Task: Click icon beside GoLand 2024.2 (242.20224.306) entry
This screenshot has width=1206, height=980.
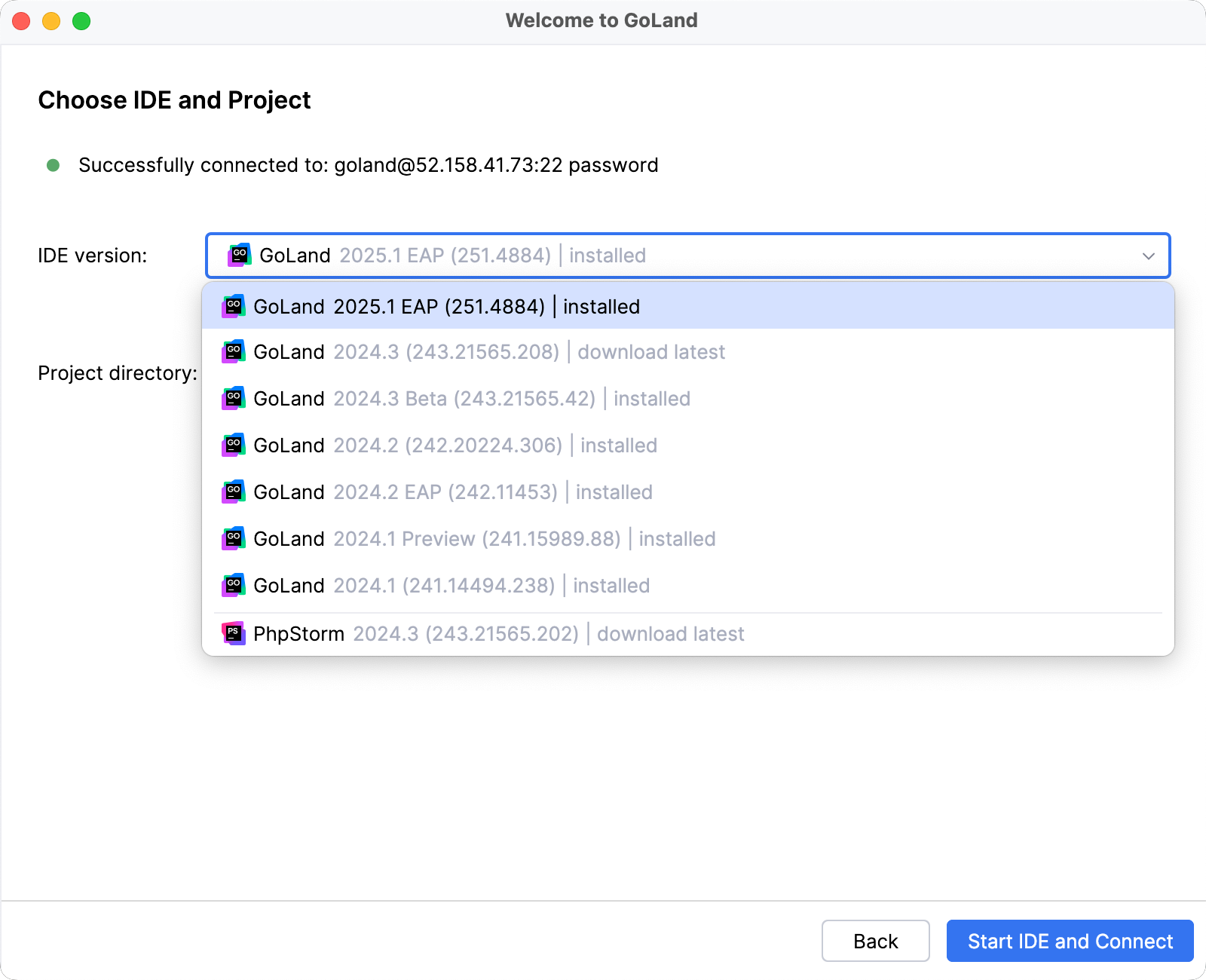Action: tap(234, 446)
